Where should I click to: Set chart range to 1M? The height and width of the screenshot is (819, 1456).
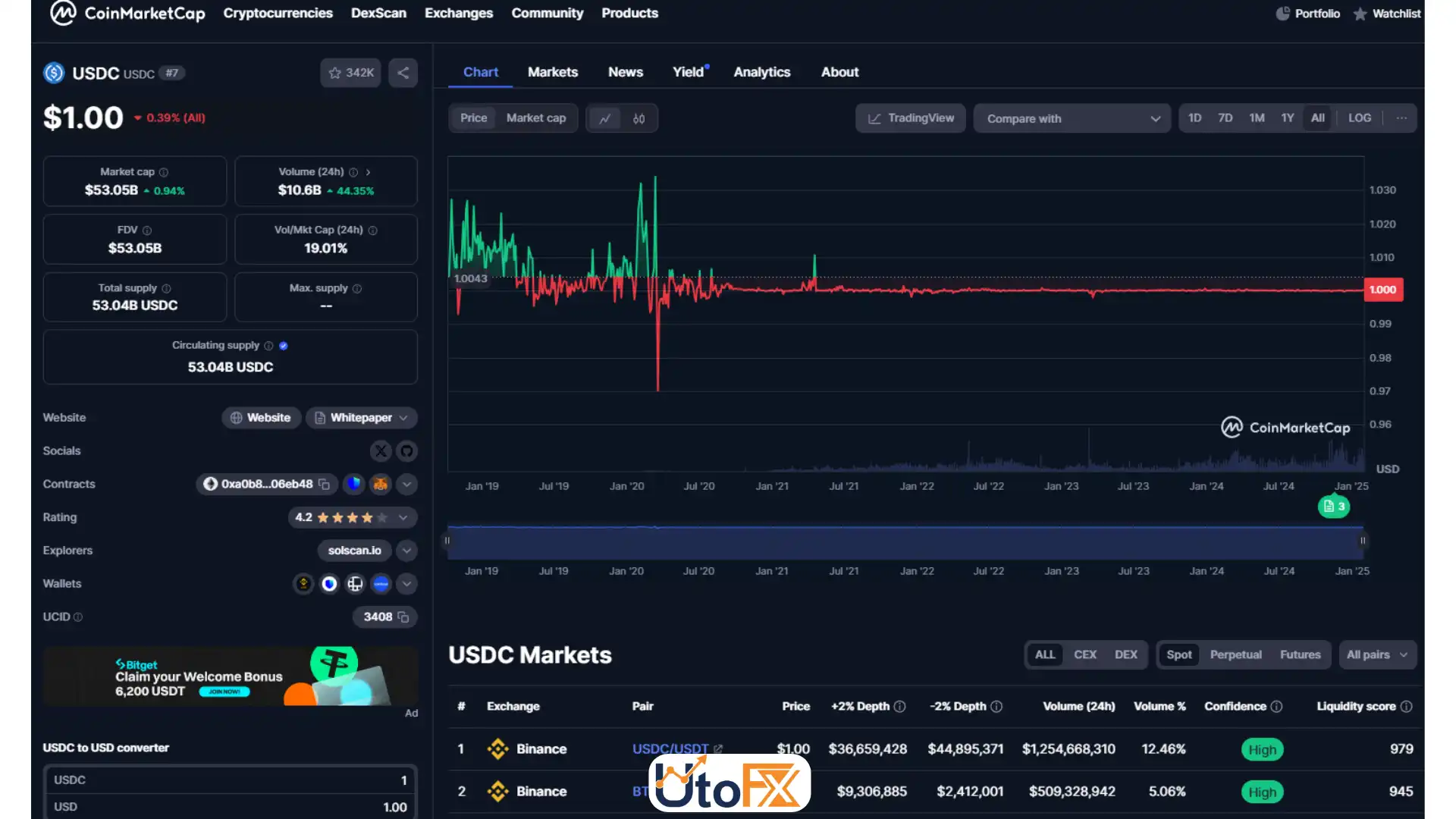tap(1257, 118)
